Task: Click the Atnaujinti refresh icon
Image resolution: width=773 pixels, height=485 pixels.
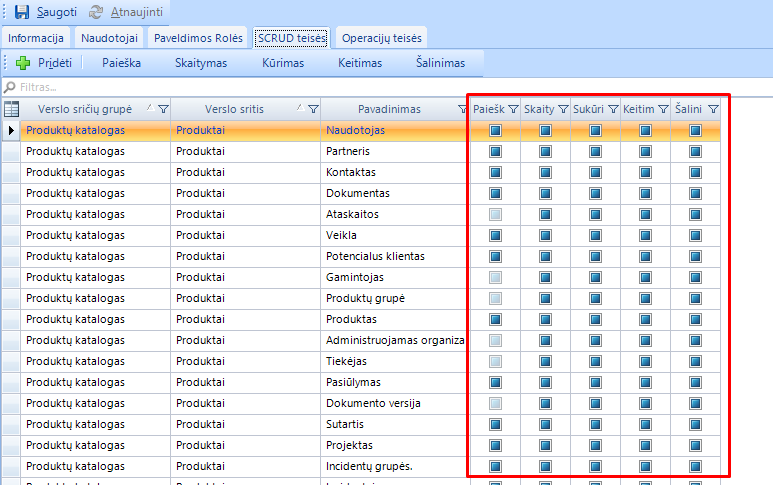Action: 96,12
